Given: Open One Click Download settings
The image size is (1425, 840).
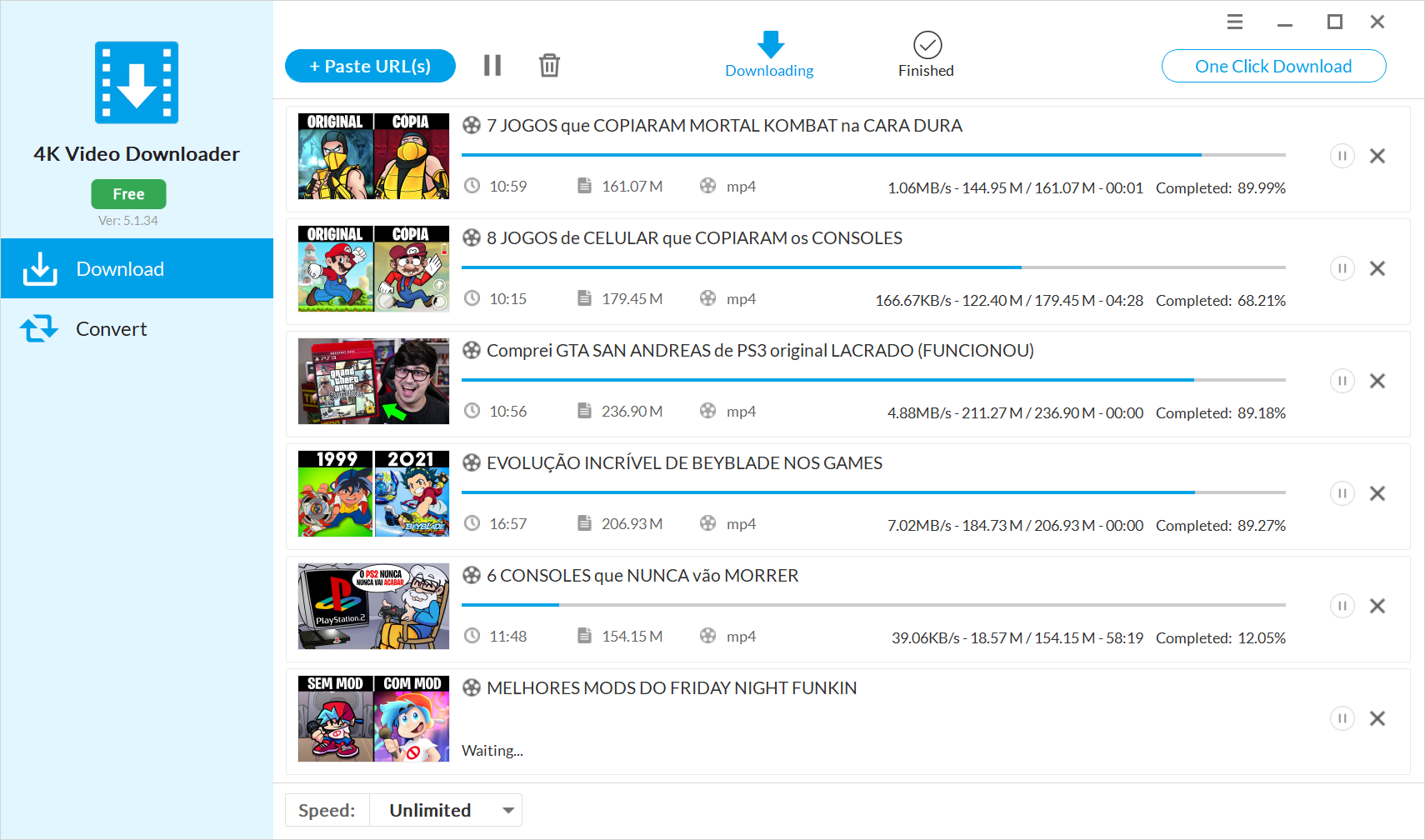Looking at the screenshot, I should (1273, 66).
